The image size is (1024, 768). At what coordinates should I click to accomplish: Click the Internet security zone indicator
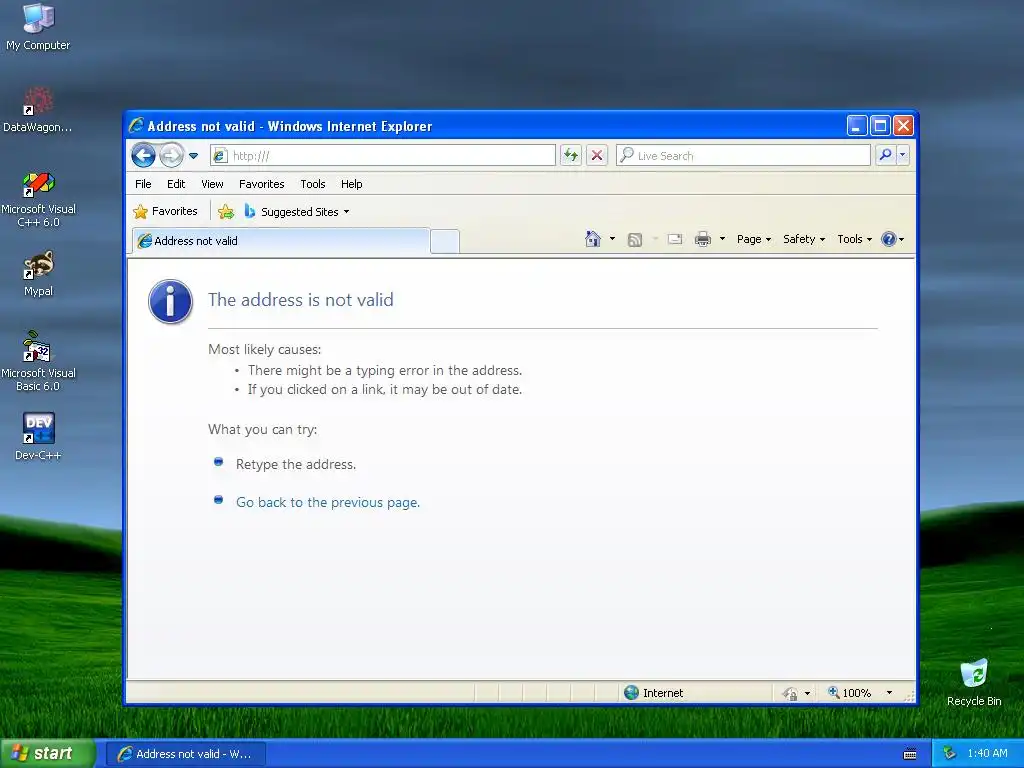point(654,693)
